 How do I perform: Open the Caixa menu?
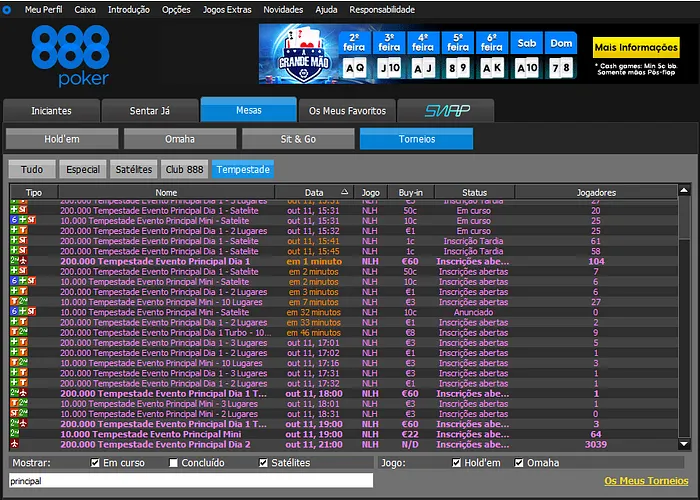pyautogui.click(x=85, y=9)
